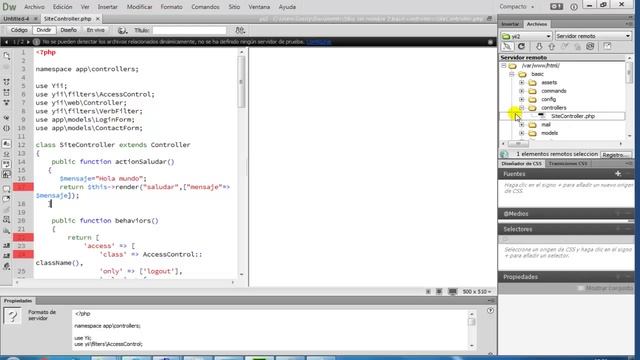Switch to the Transiciones CSS tab
Viewport: 640px width, 360px height.
coord(568,163)
